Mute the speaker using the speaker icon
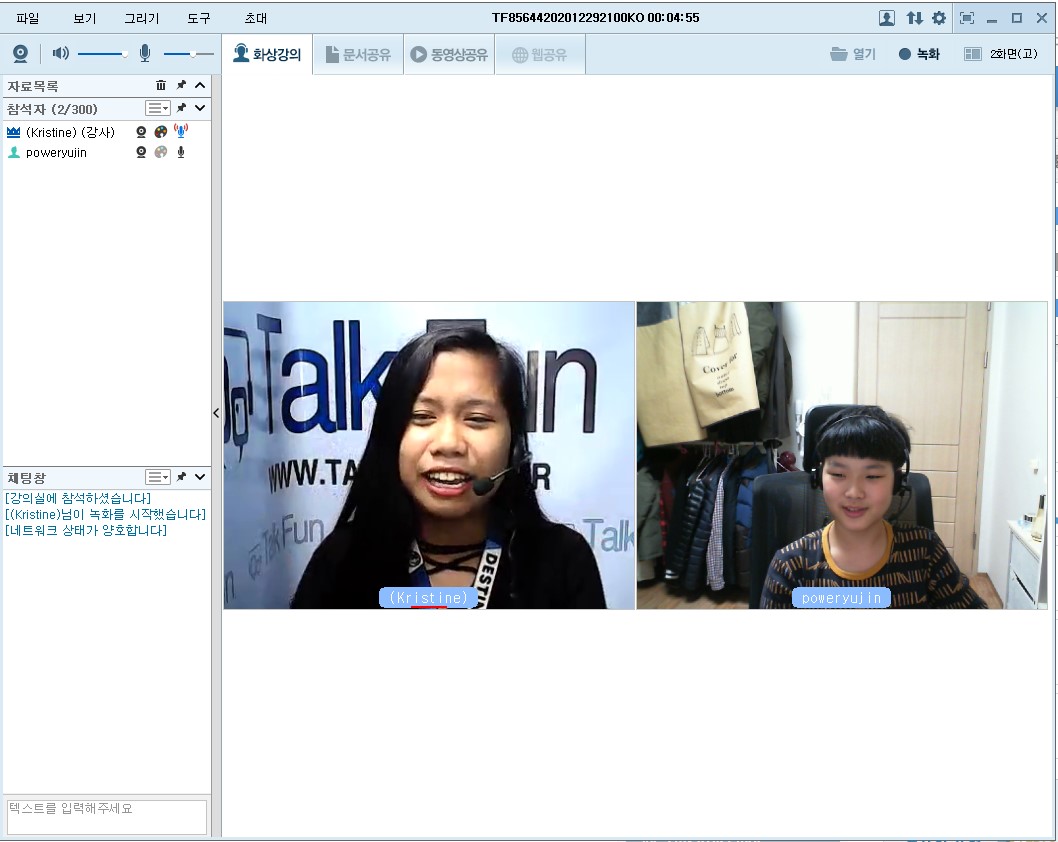The height and width of the screenshot is (842, 1058). pos(61,54)
